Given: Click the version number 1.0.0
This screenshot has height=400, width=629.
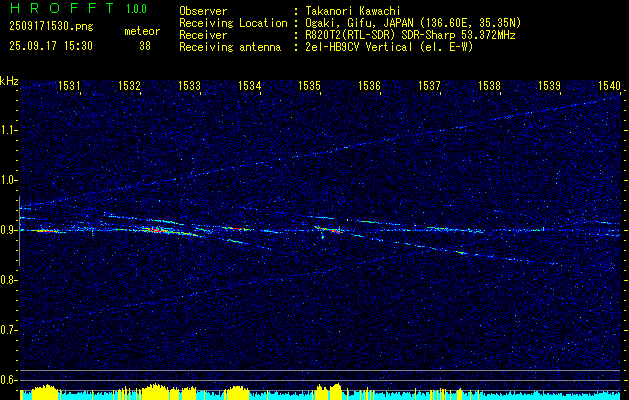Looking at the screenshot, I should click(136, 9).
